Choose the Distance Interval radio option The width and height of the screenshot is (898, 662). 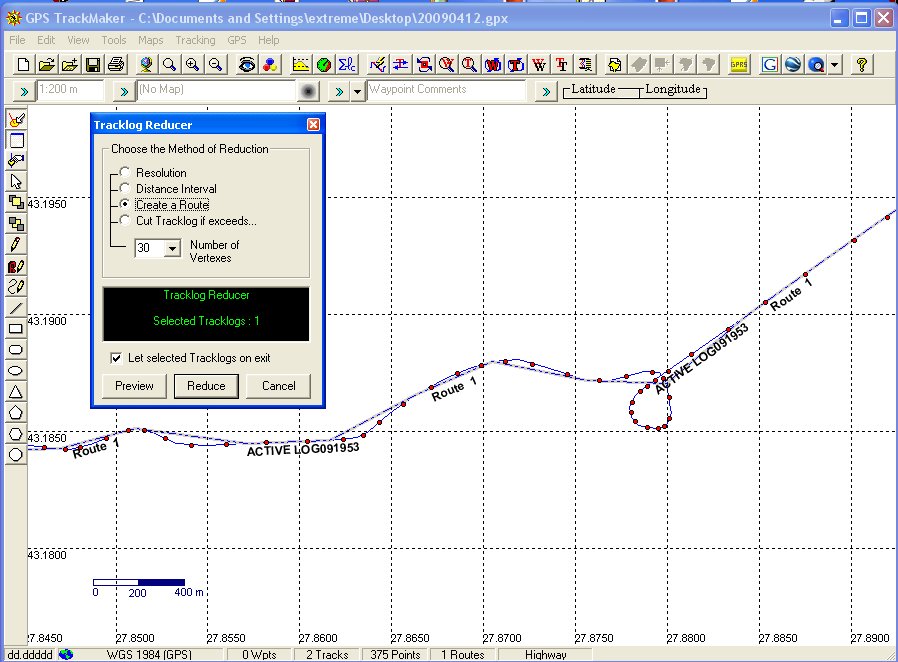pos(125,189)
